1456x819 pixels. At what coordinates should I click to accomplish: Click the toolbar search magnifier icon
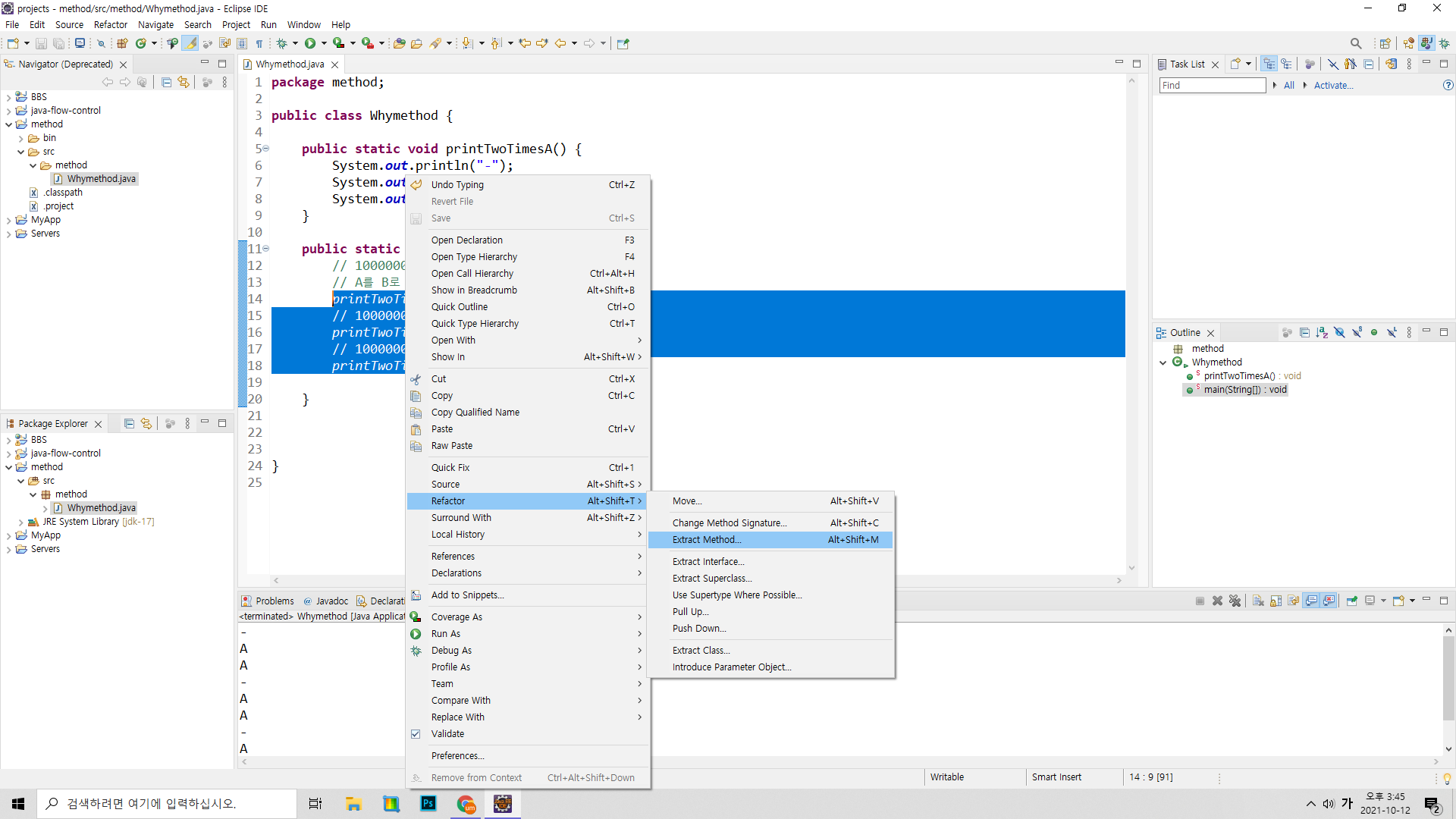point(1356,43)
